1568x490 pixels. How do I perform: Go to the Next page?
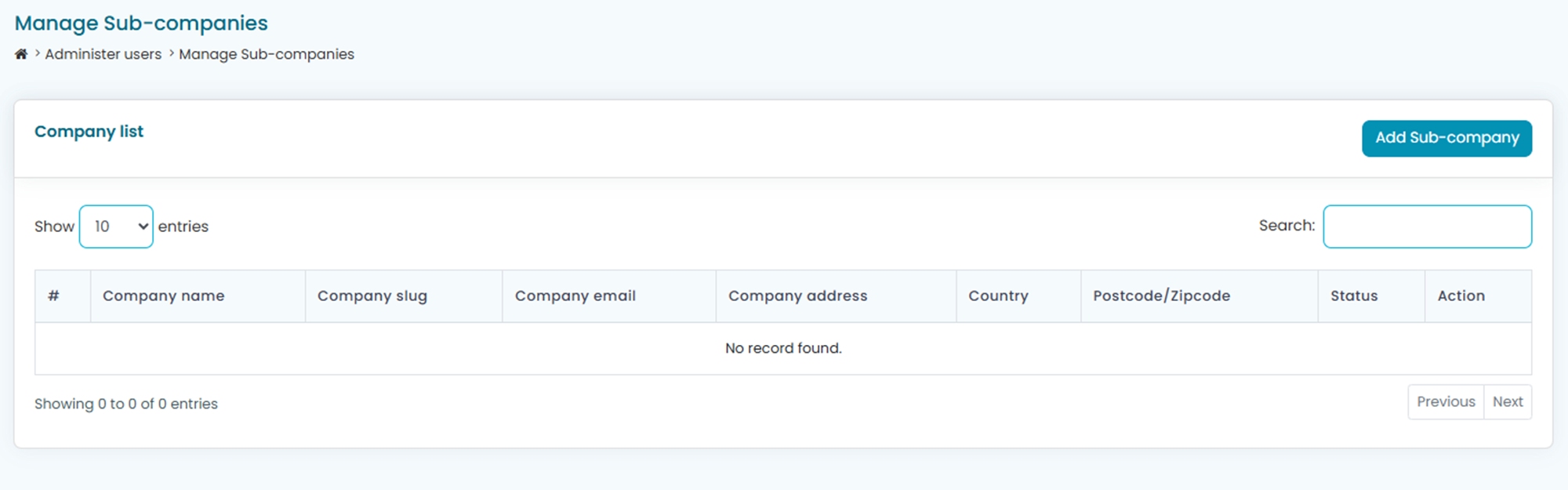click(x=1507, y=401)
